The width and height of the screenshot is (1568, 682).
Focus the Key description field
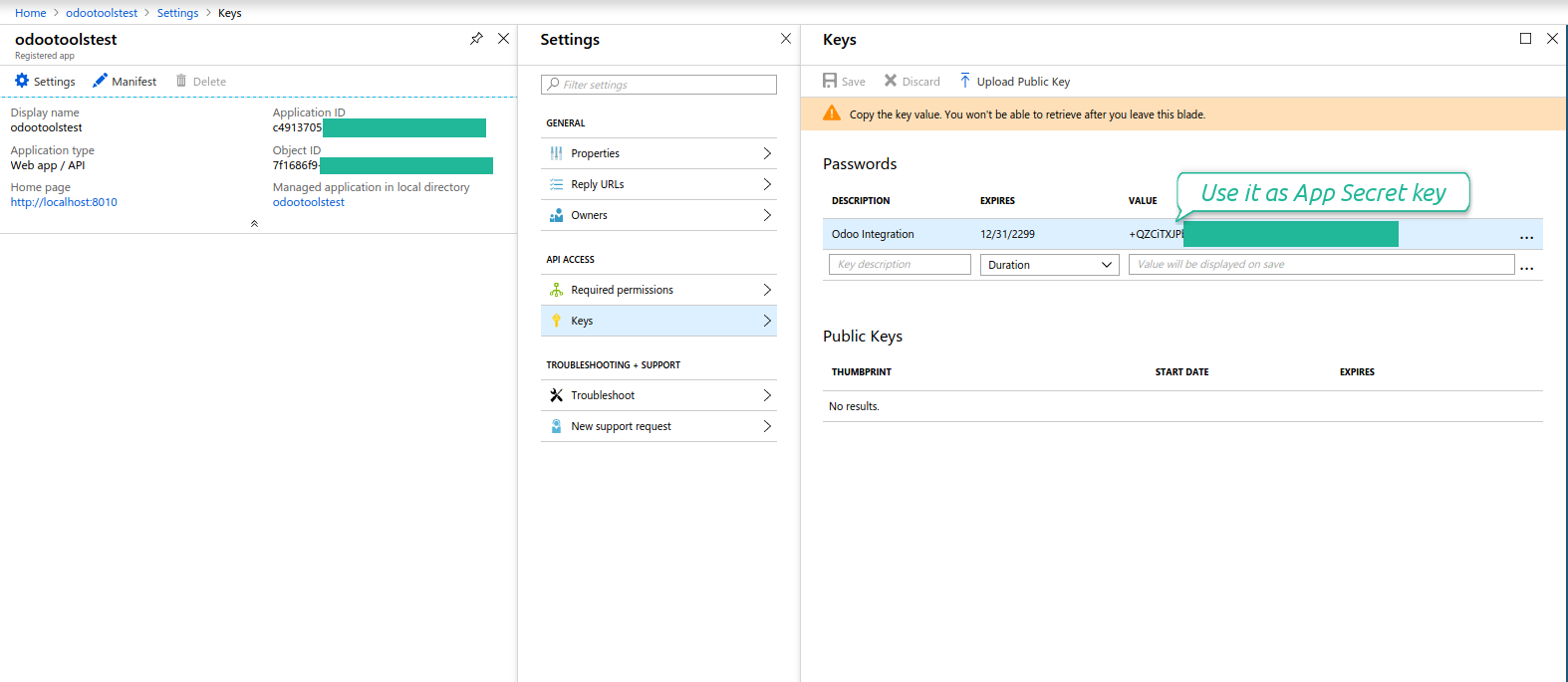[x=900, y=264]
